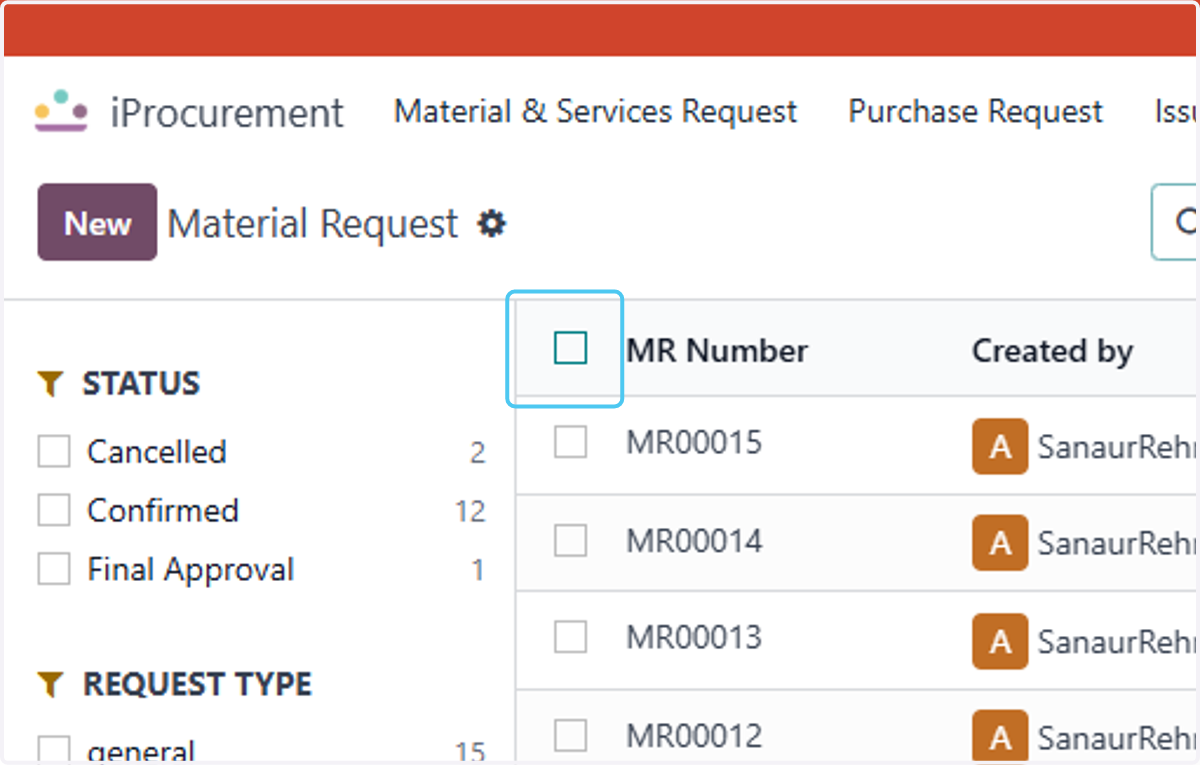Open record MR00013
Viewport: 1200px width, 765px height.
pos(694,637)
